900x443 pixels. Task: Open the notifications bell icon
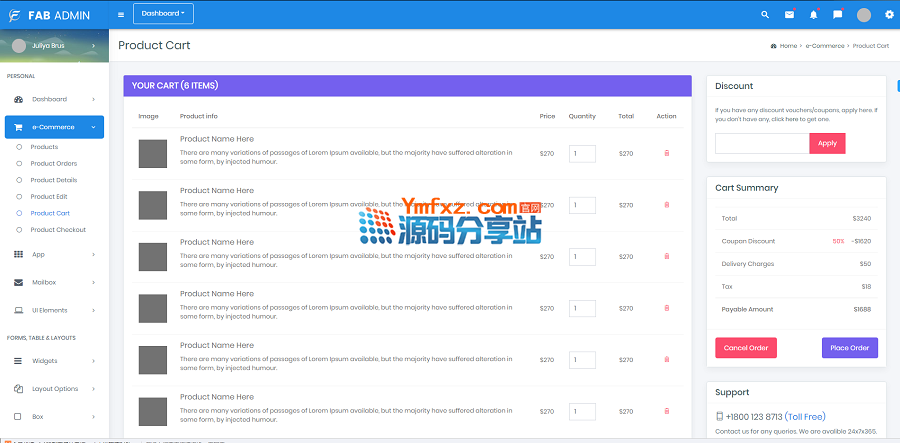(x=813, y=15)
